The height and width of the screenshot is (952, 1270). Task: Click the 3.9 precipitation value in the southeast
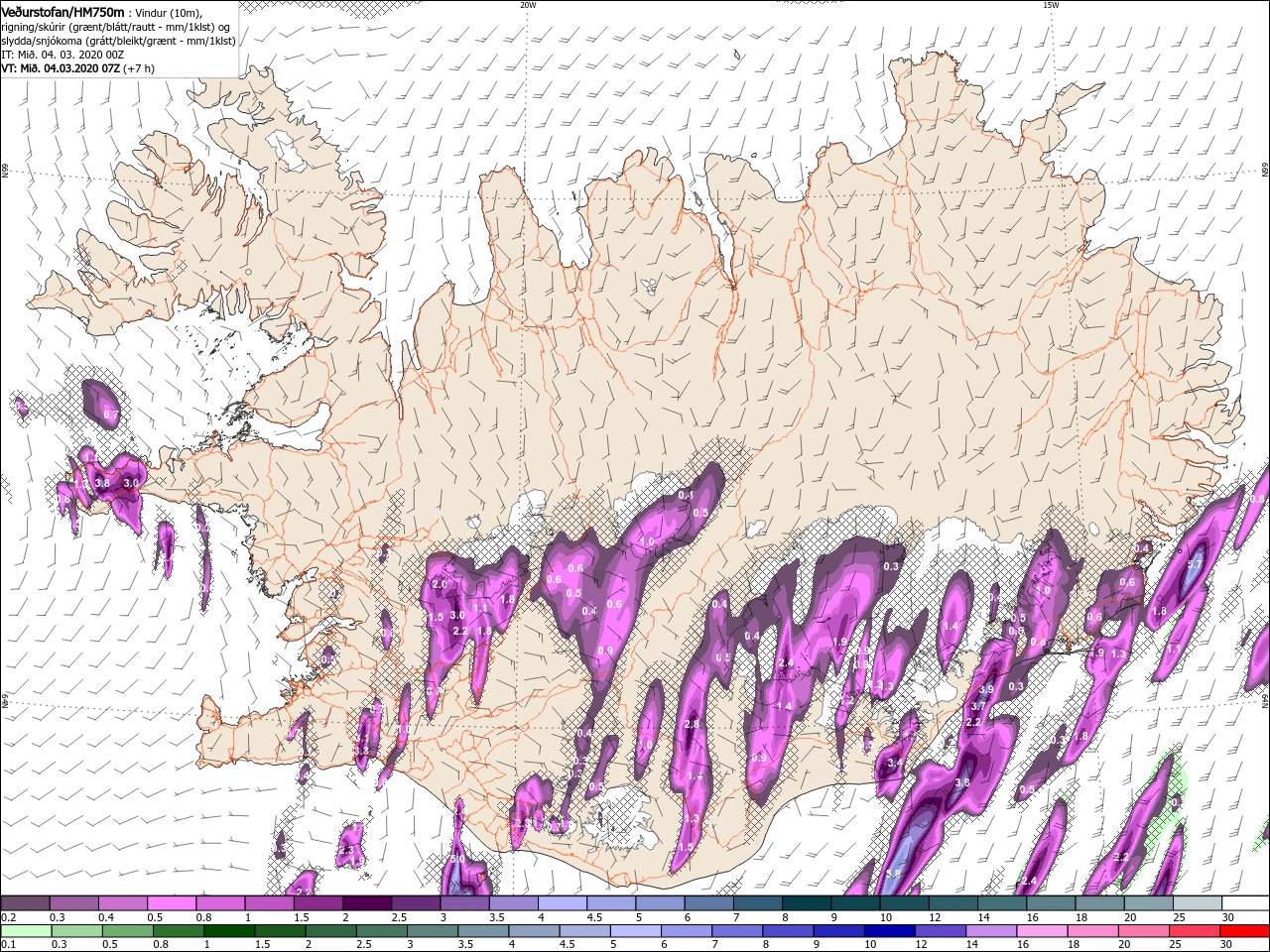[986, 689]
